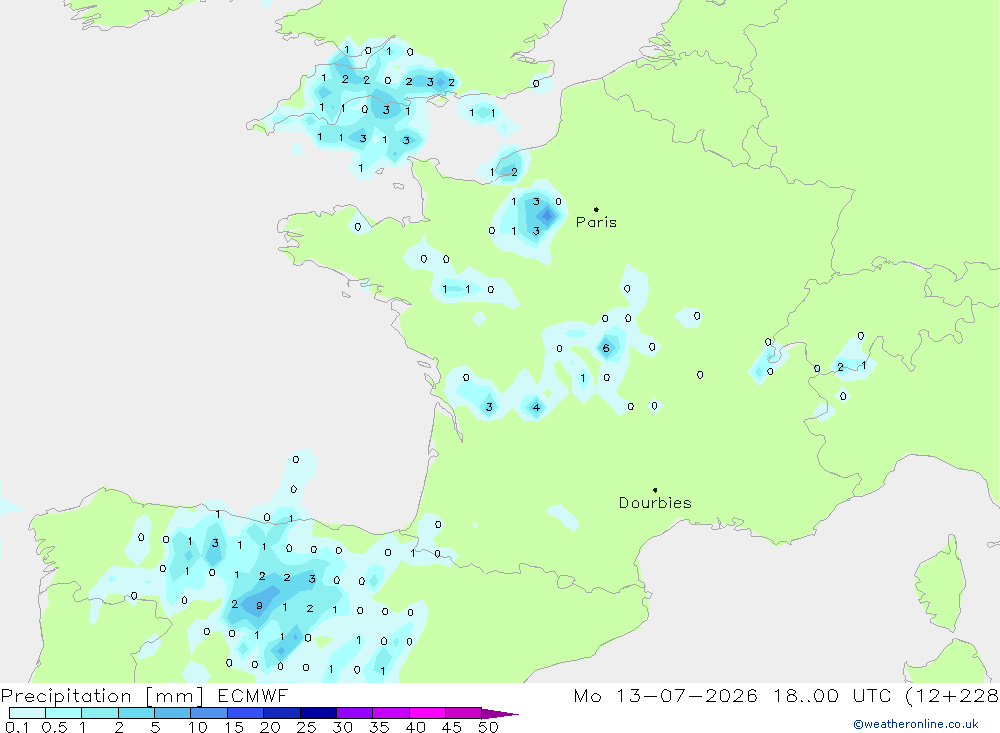This screenshot has width=1000, height=733.
Task: Click the Dourbies location marker dot
Action: click(x=655, y=490)
